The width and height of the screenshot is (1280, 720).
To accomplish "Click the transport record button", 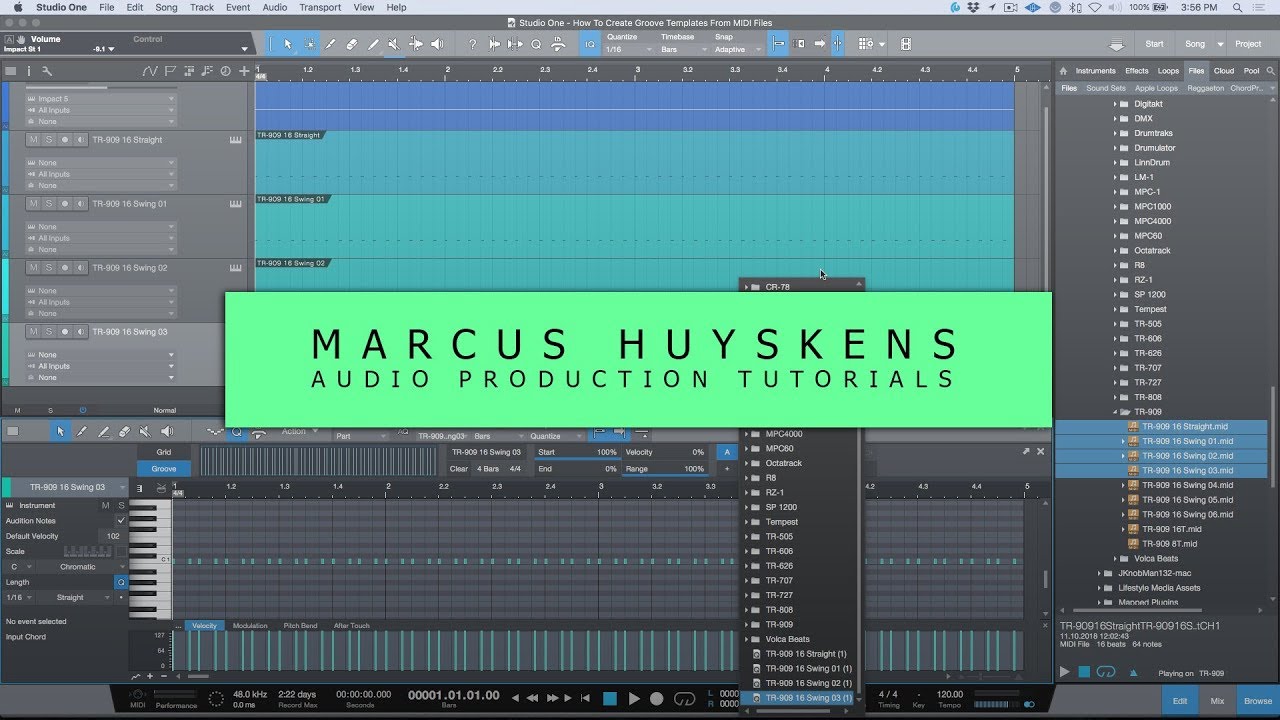I will tap(657, 699).
